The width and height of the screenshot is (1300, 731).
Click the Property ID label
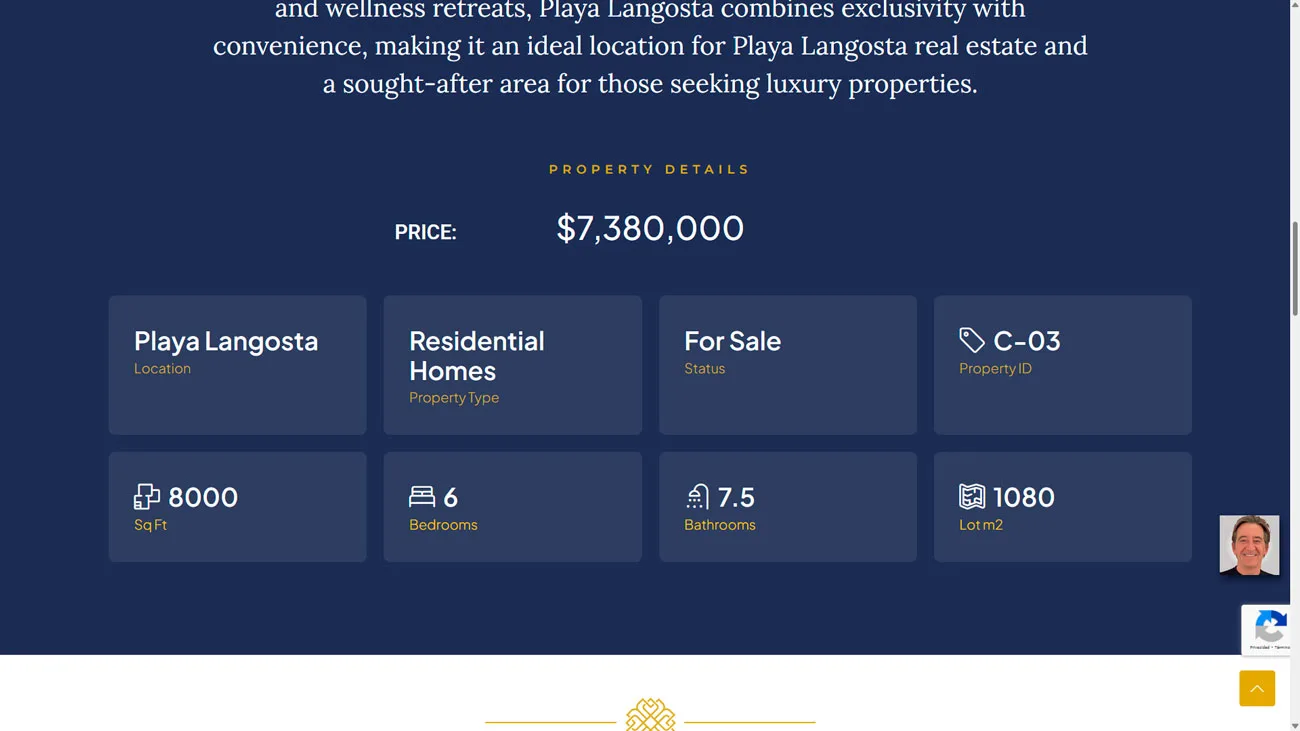coord(995,369)
